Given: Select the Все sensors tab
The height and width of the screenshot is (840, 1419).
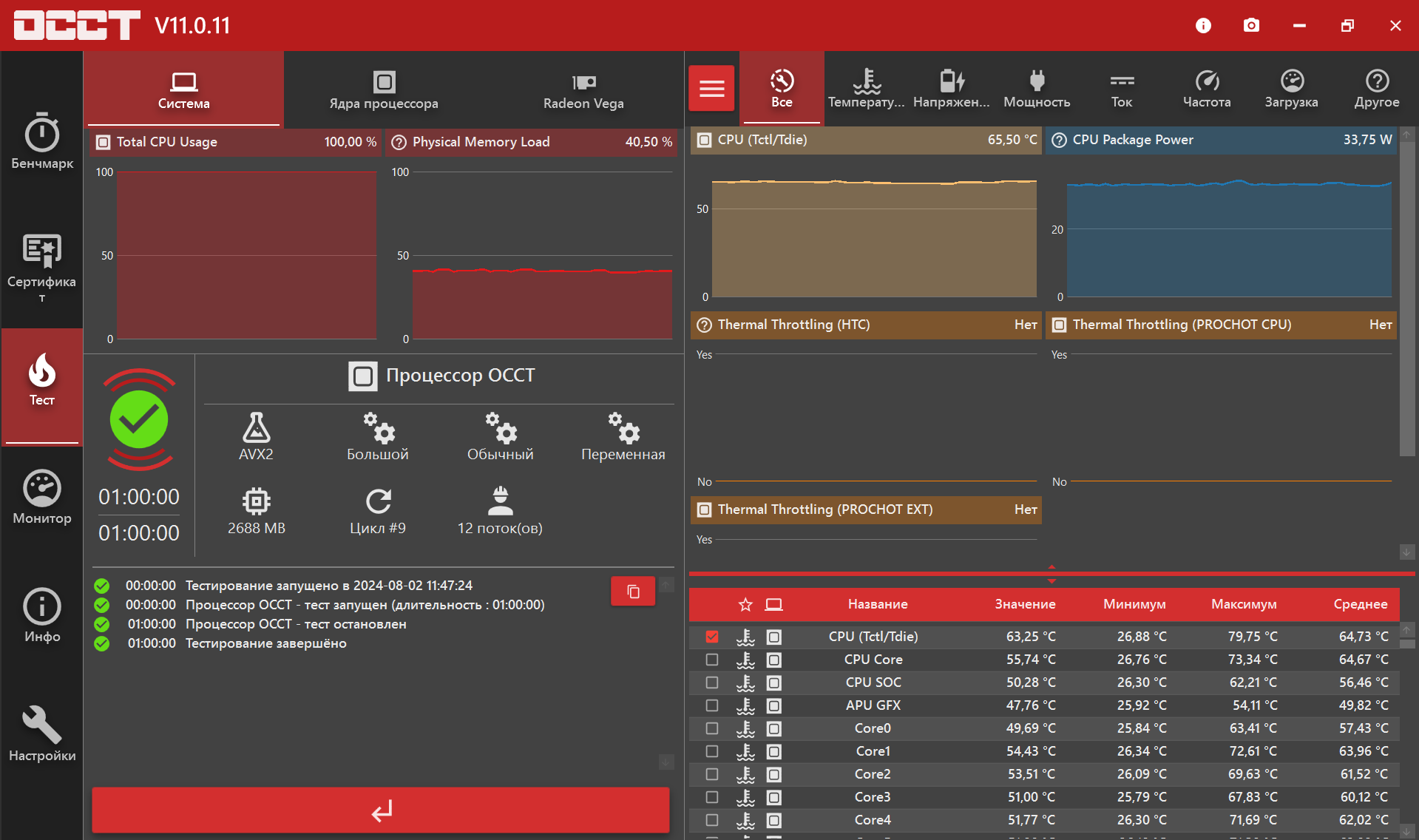Looking at the screenshot, I should [x=782, y=89].
